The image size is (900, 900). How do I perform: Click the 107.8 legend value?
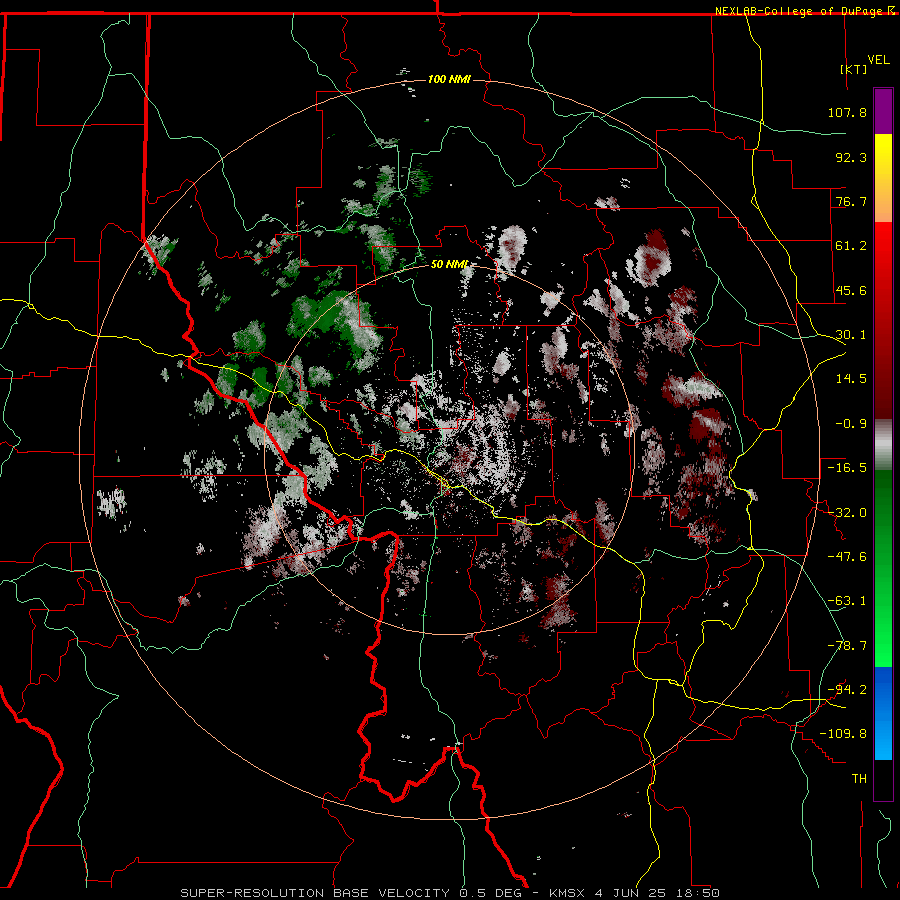click(847, 112)
